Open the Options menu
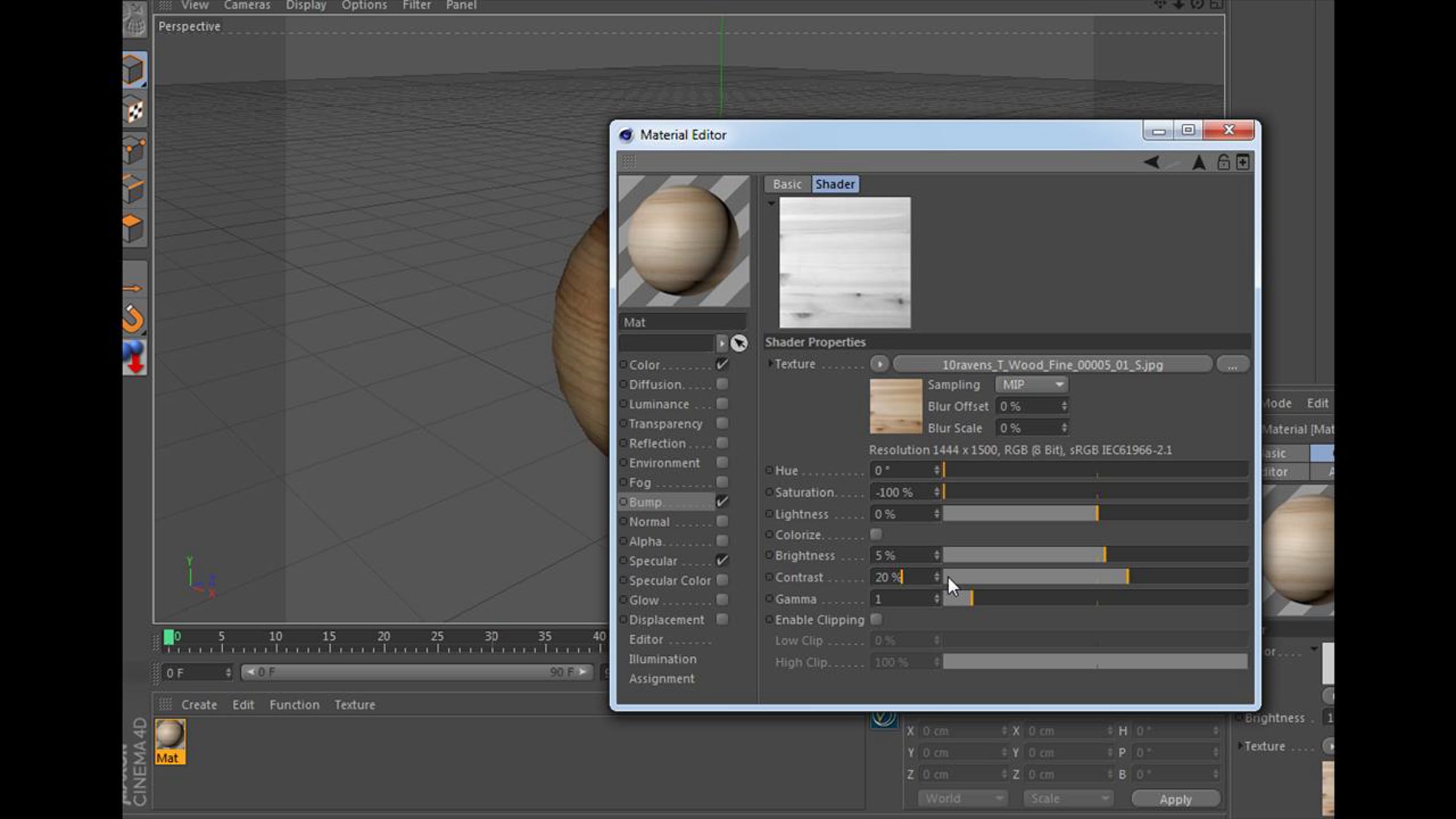 364,5
